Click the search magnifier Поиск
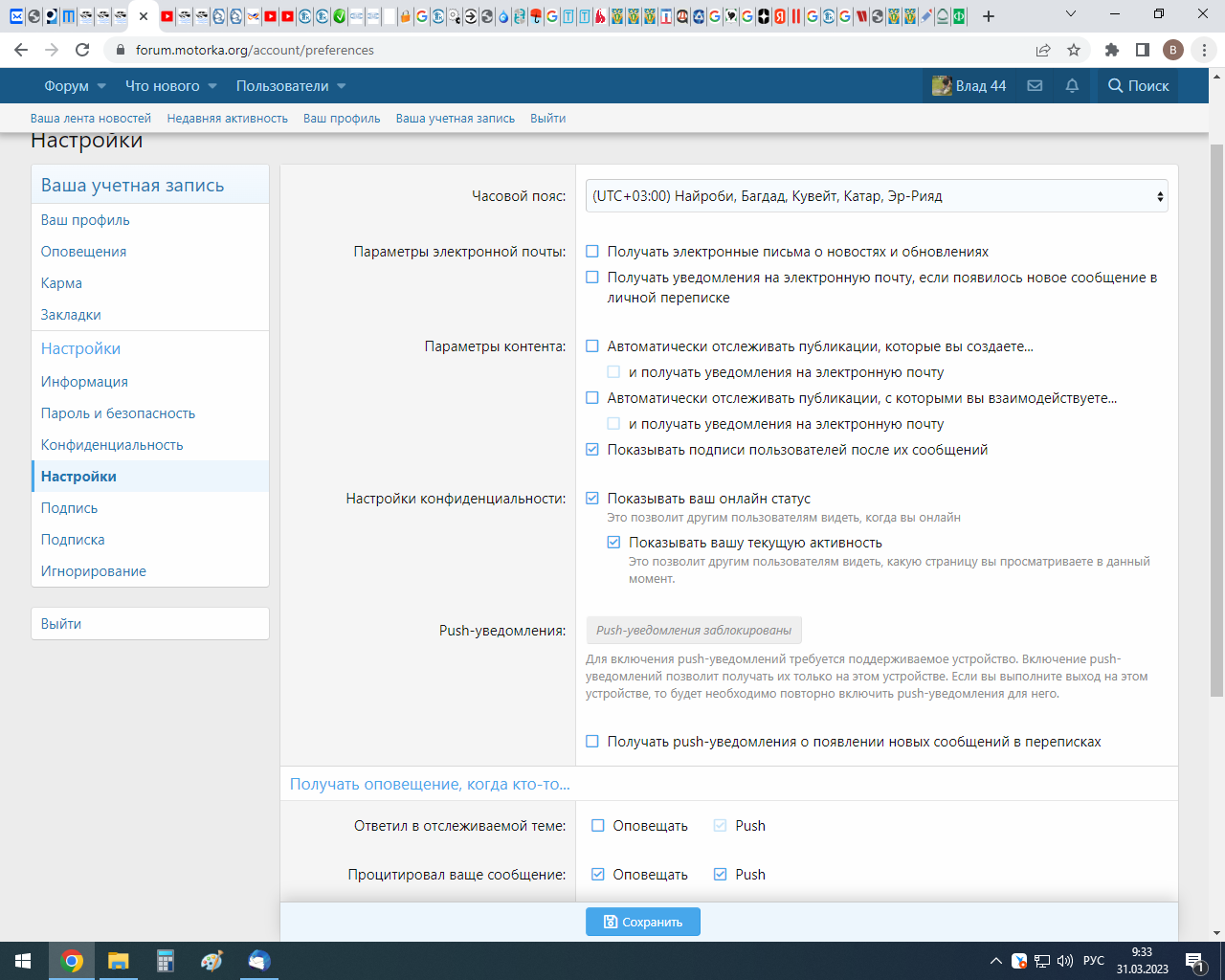1225x980 pixels. (x=1138, y=86)
